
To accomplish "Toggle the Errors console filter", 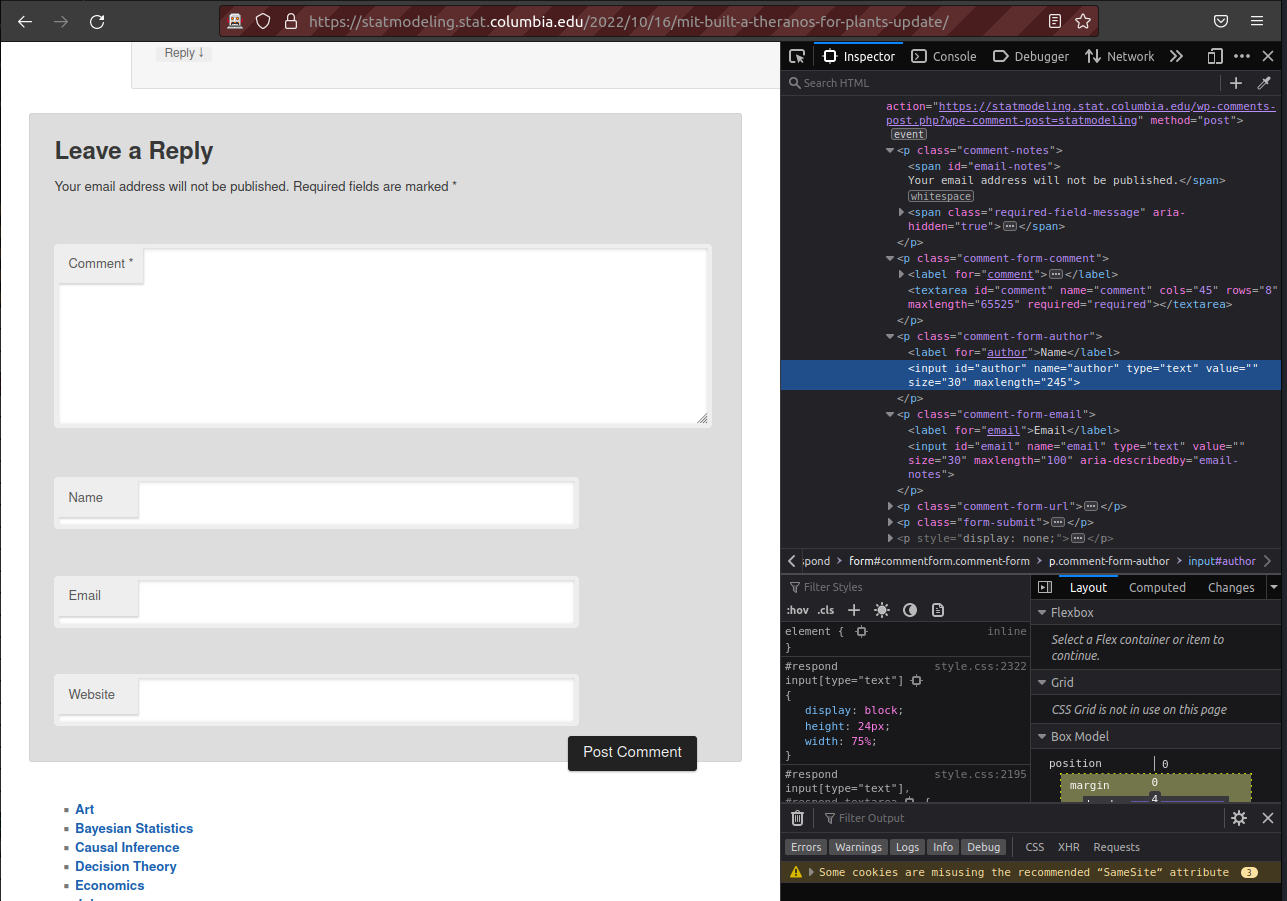I will pyautogui.click(x=806, y=847).
